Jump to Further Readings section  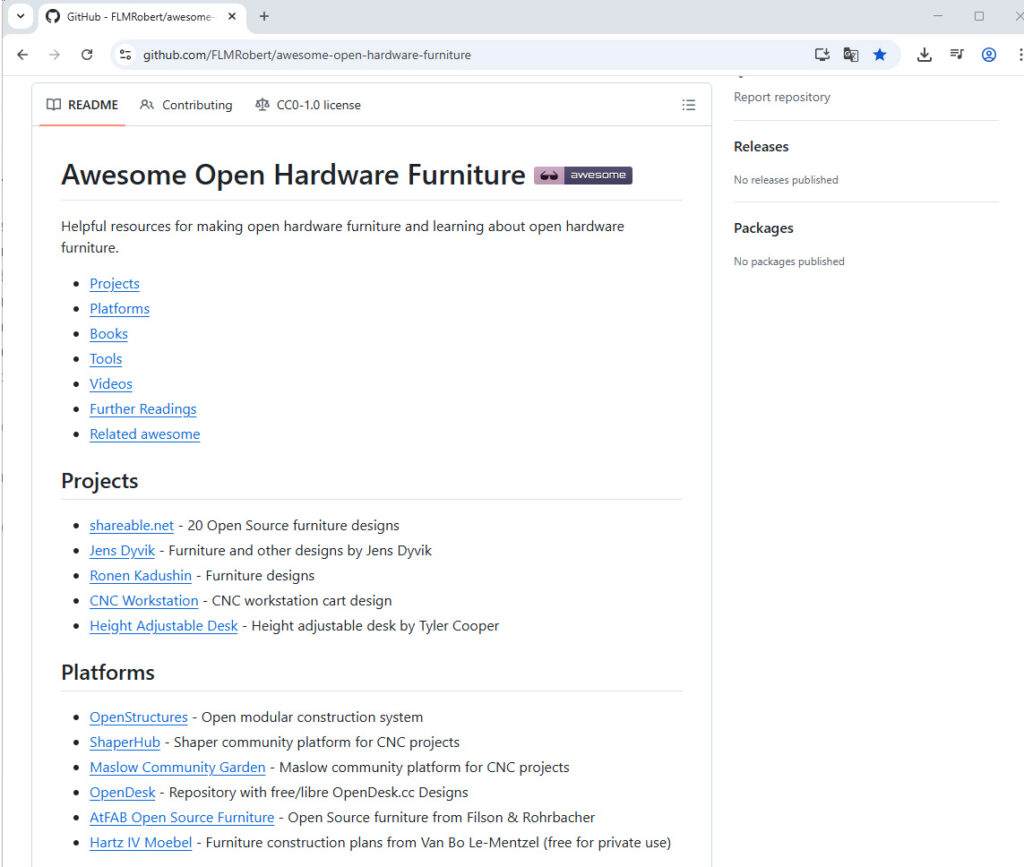coord(143,409)
